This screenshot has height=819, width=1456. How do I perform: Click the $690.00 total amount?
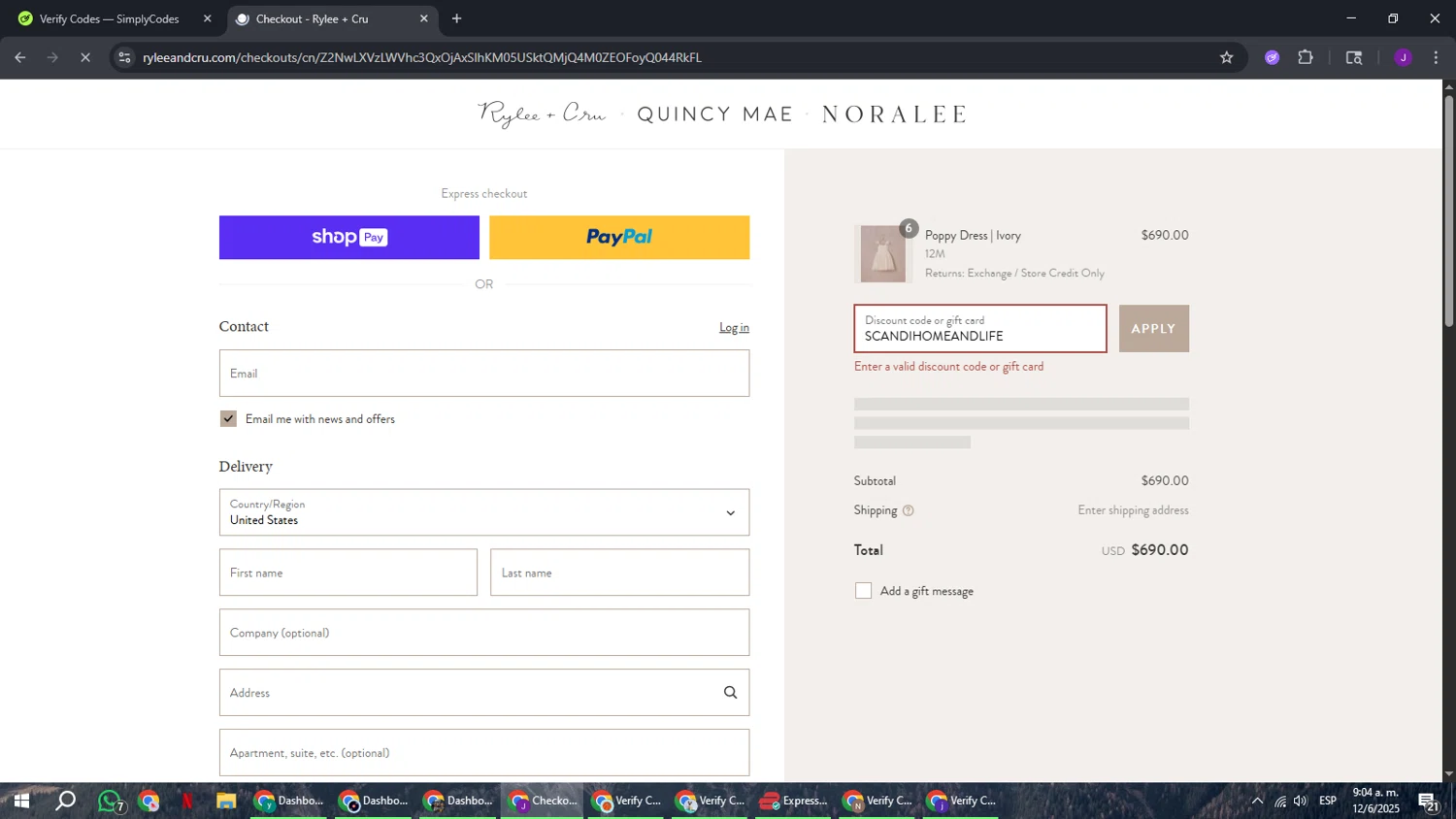click(x=1160, y=550)
